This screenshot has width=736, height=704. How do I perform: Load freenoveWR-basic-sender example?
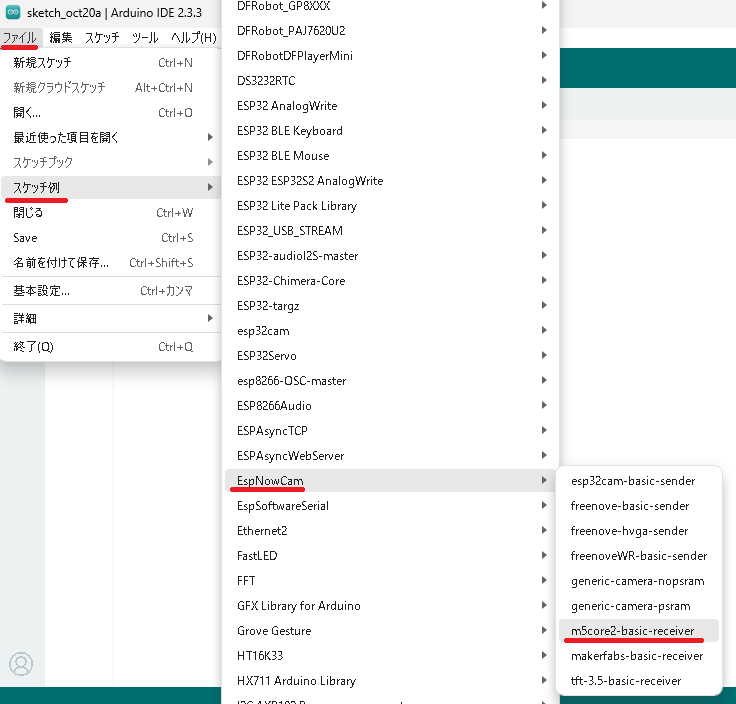click(x=639, y=556)
